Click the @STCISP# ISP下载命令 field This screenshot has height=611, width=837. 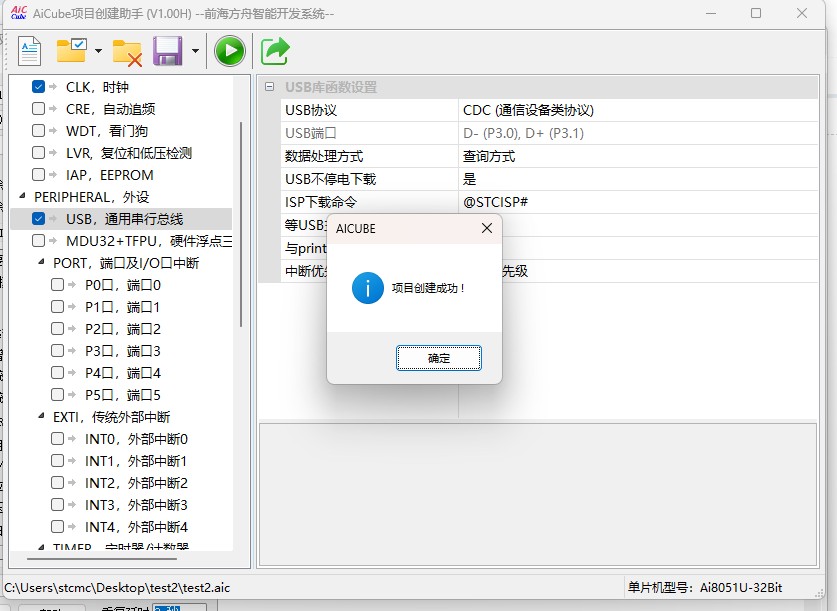pos(638,202)
